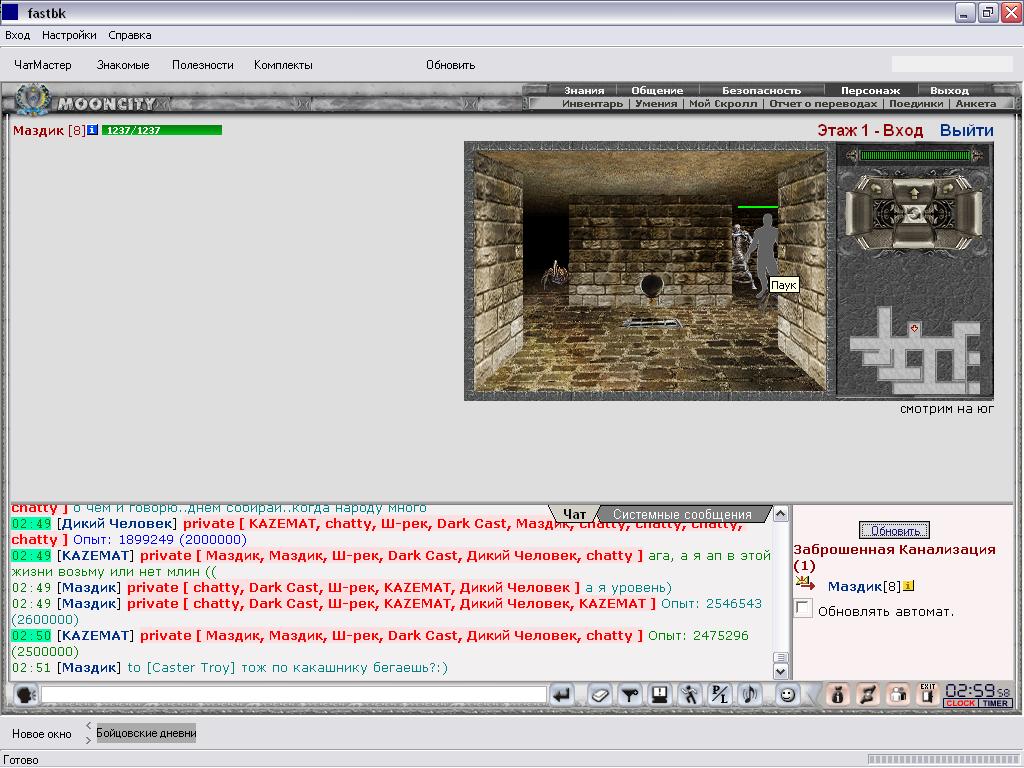Click Обновить in the top toolbar
Image resolution: width=1024 pixels, height=768 pixels.
[x=451, y=65]
